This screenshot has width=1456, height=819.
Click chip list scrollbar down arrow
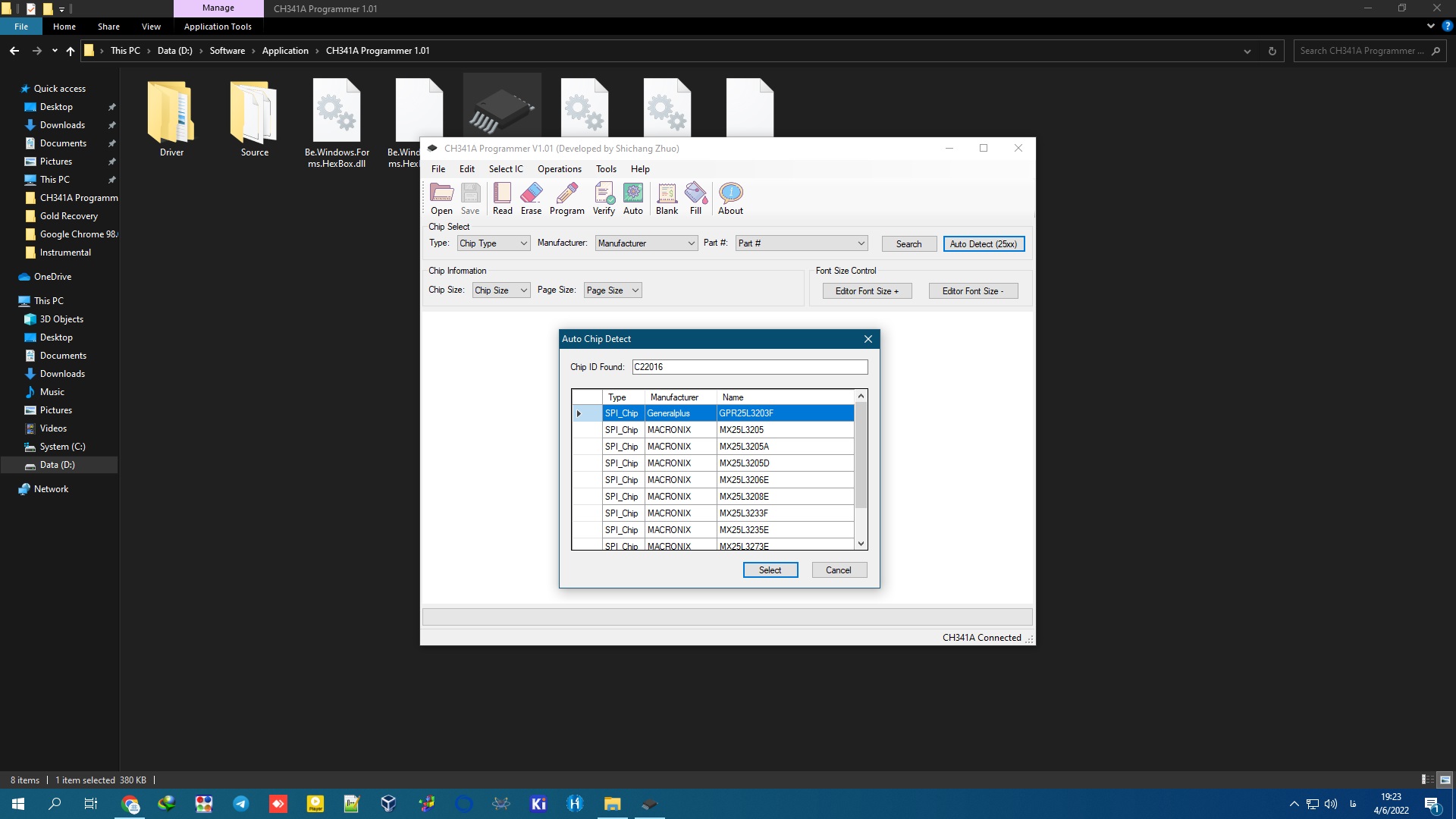861,544
